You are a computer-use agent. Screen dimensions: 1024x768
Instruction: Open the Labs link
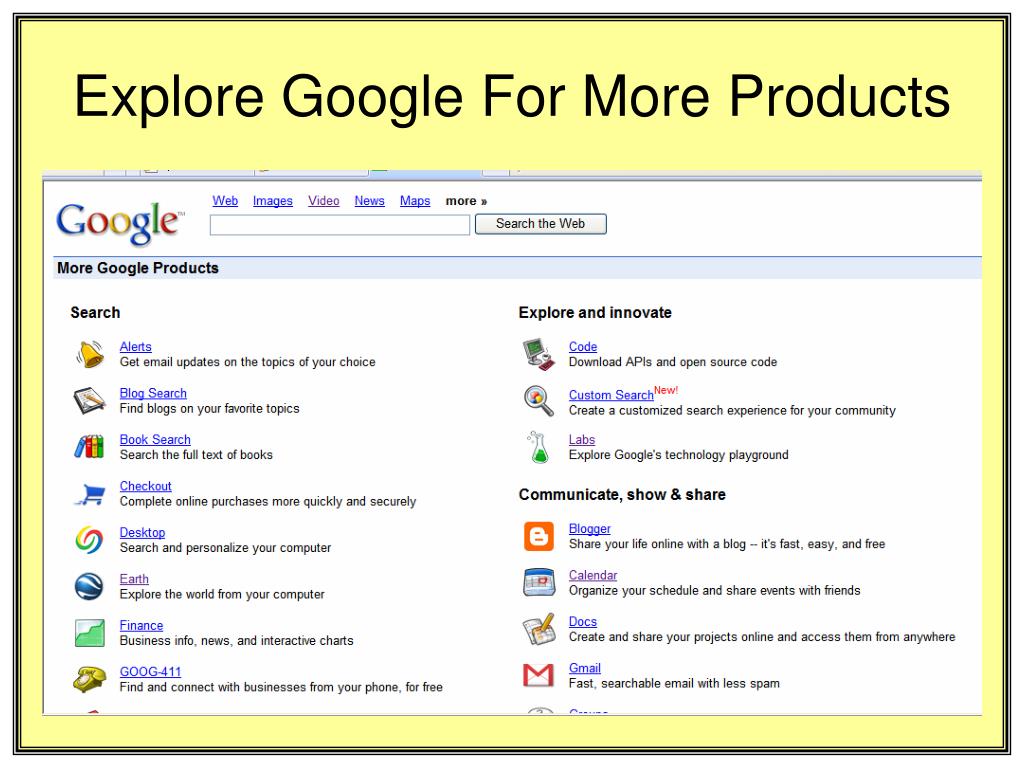(x=582, y=440)
